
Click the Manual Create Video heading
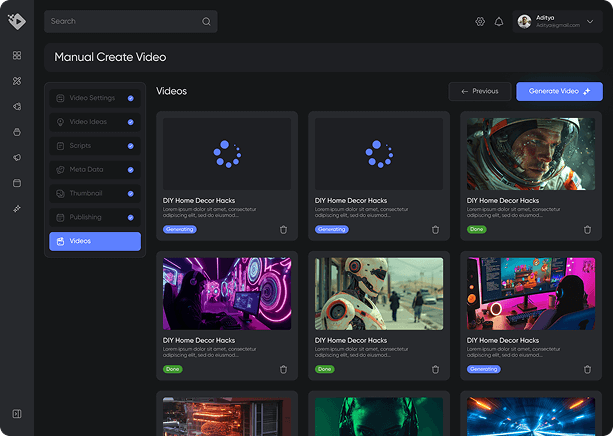tap(110, 57)
